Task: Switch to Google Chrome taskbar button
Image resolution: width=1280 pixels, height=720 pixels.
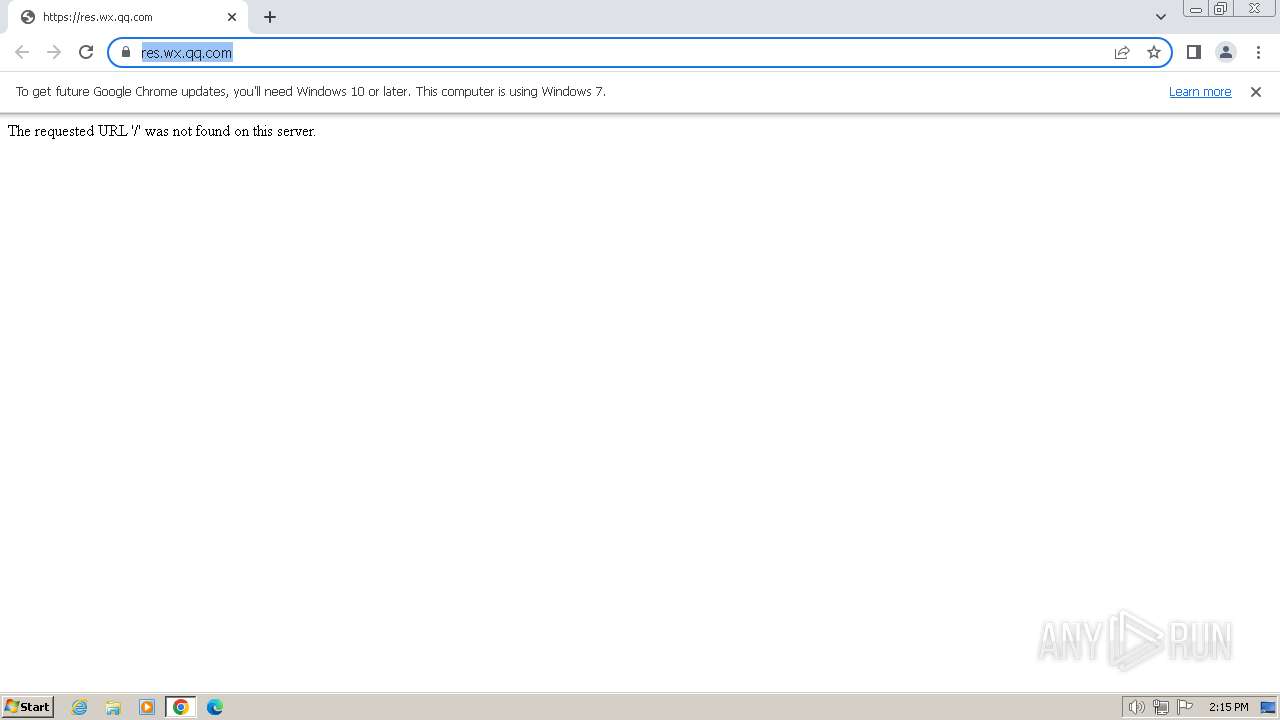Action: [x=181, y=707]
